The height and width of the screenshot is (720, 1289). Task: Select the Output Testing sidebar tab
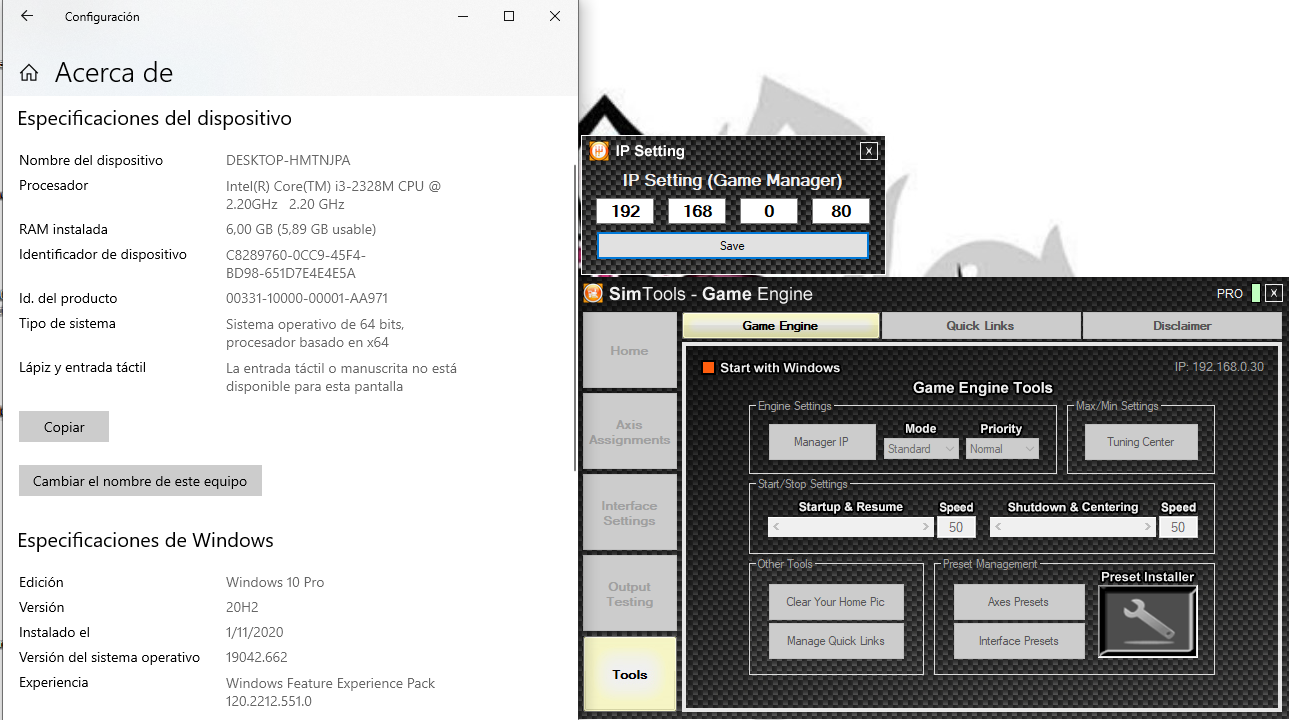tap(629, 594)
